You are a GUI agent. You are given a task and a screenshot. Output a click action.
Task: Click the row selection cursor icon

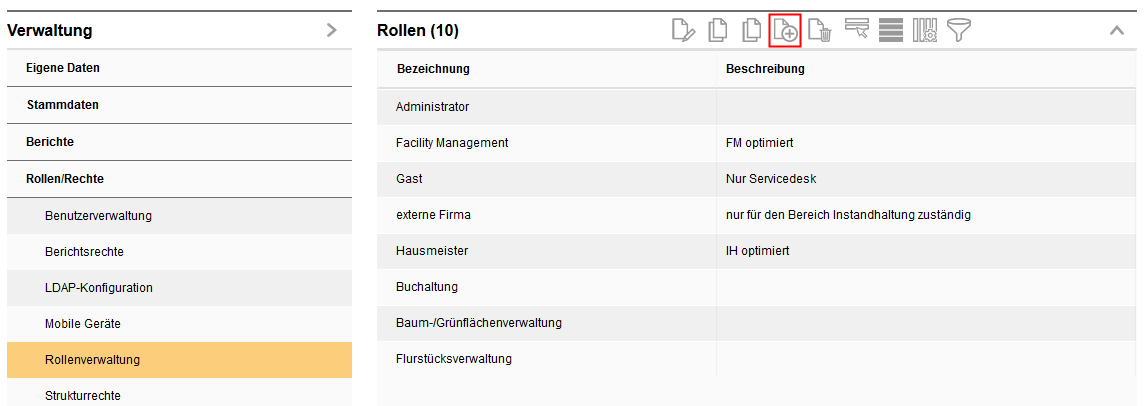click(x=857, y=31)
